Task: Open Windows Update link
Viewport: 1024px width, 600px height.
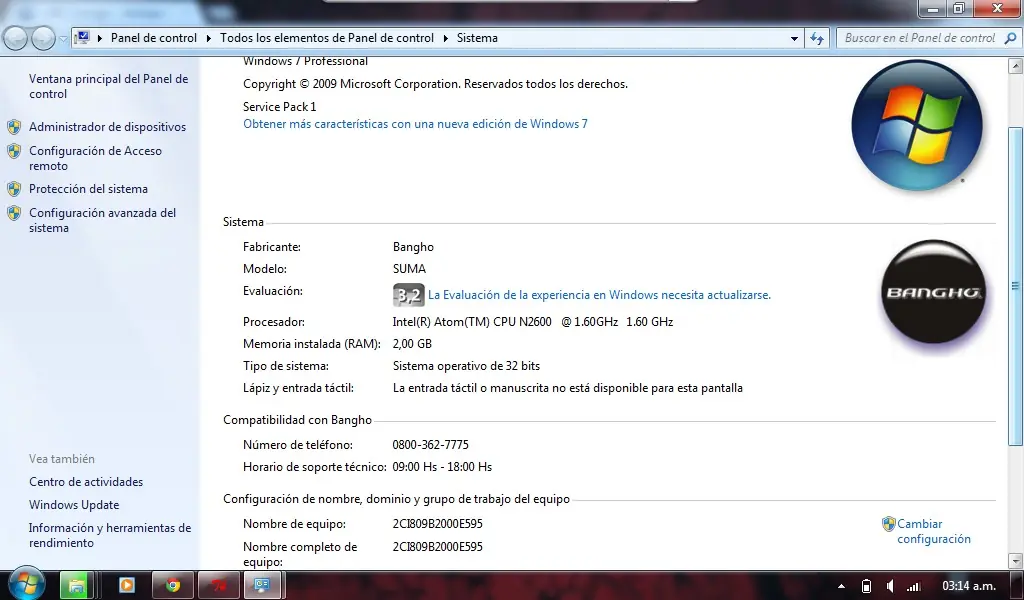Action: pyautogui.click(x=74, y=505)
